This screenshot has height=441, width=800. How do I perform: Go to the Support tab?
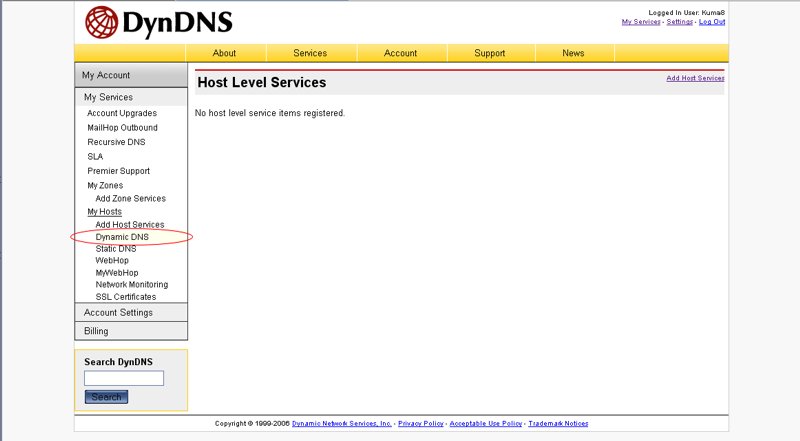click(x=490, y=53)
